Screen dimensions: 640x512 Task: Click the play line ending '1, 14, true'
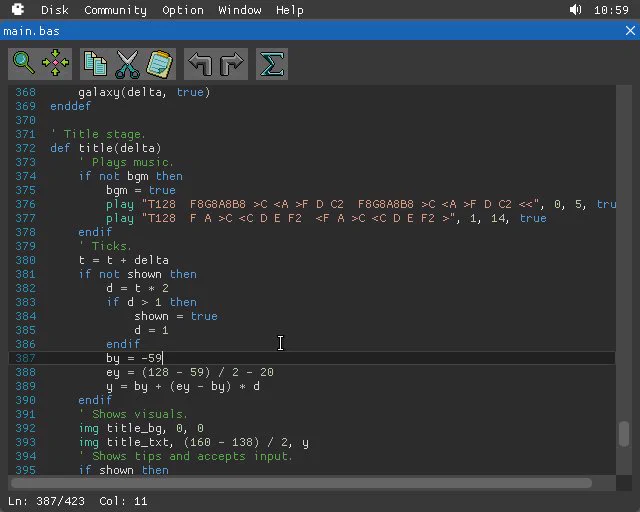(326, 218)
